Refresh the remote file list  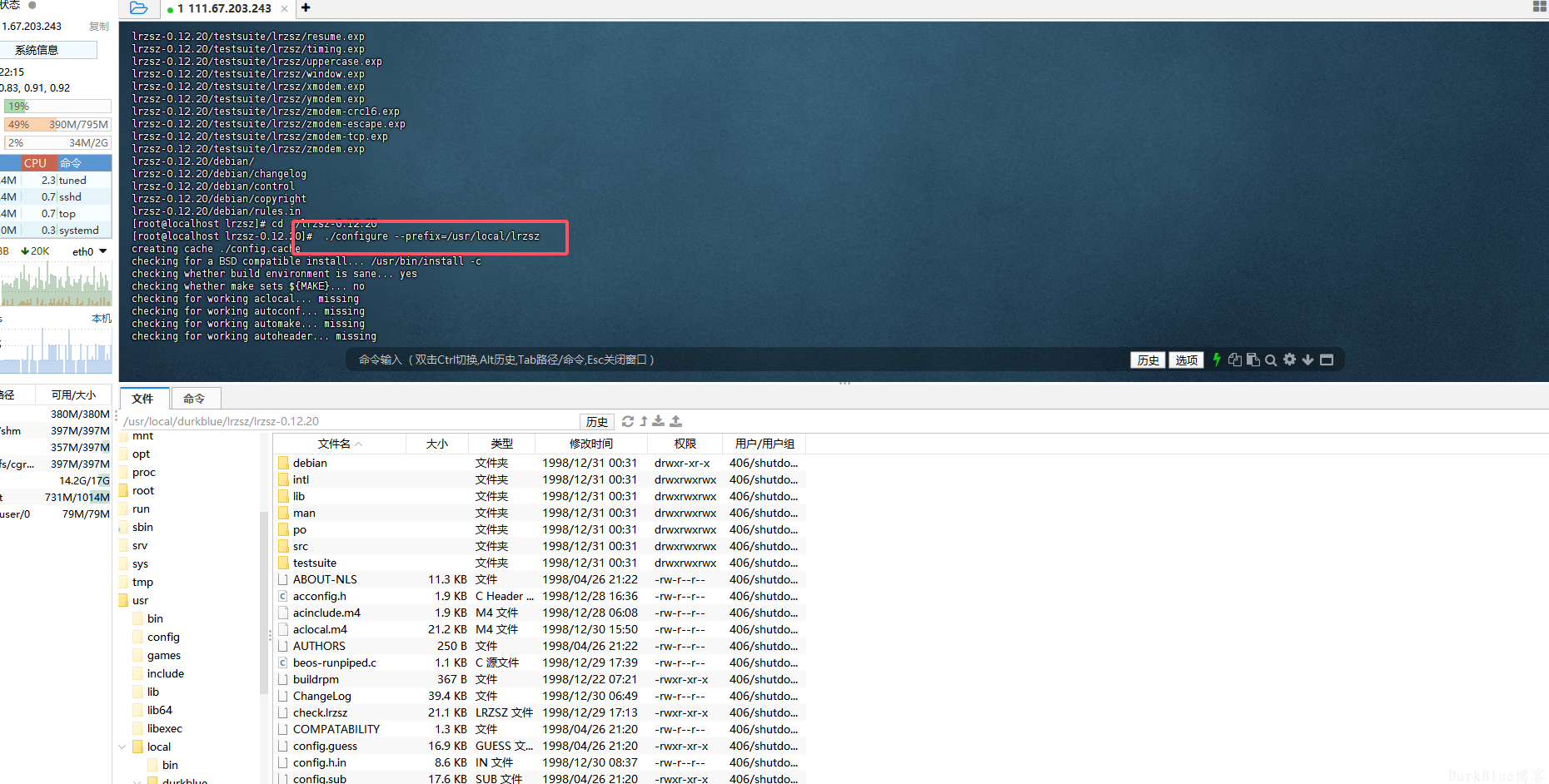click(628, 421)
